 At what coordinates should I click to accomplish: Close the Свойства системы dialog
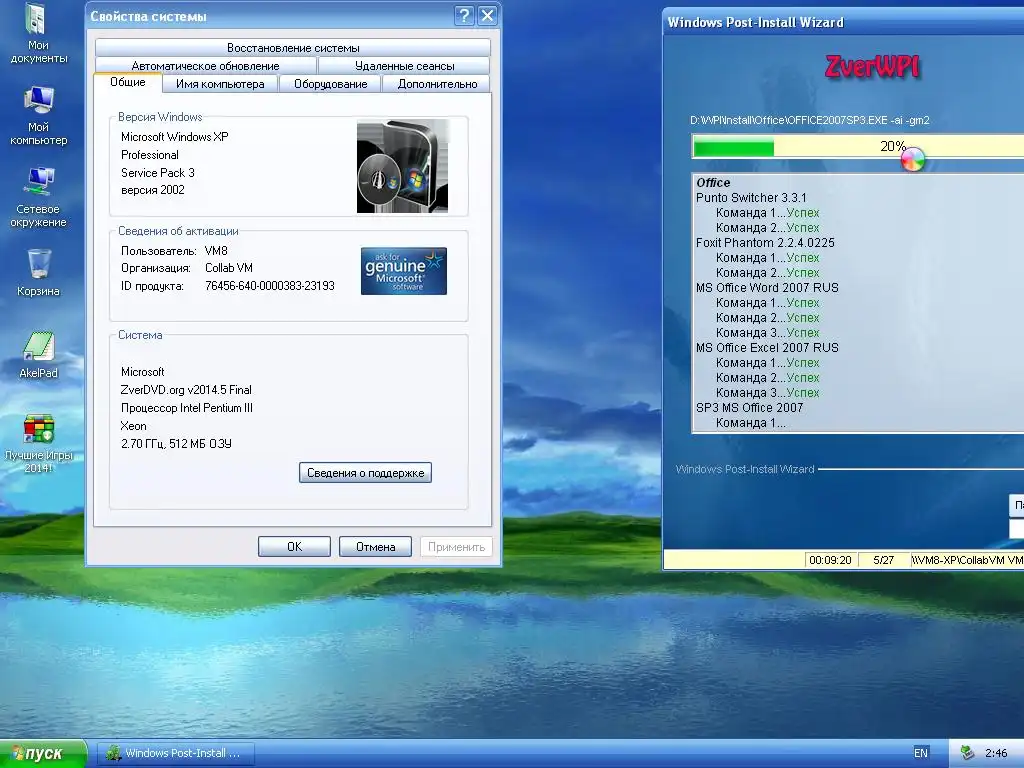point(487,16)
